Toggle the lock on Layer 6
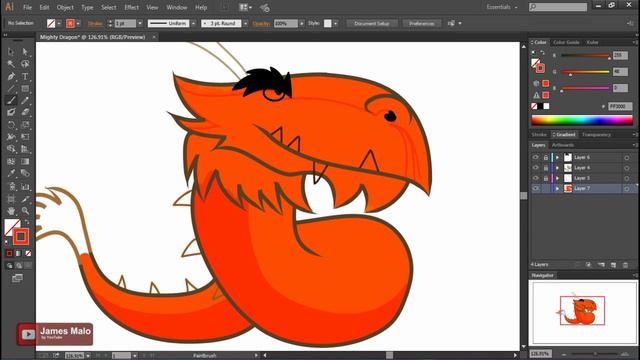Viewport: 640px width, 360px height. [x=546, y=157]
